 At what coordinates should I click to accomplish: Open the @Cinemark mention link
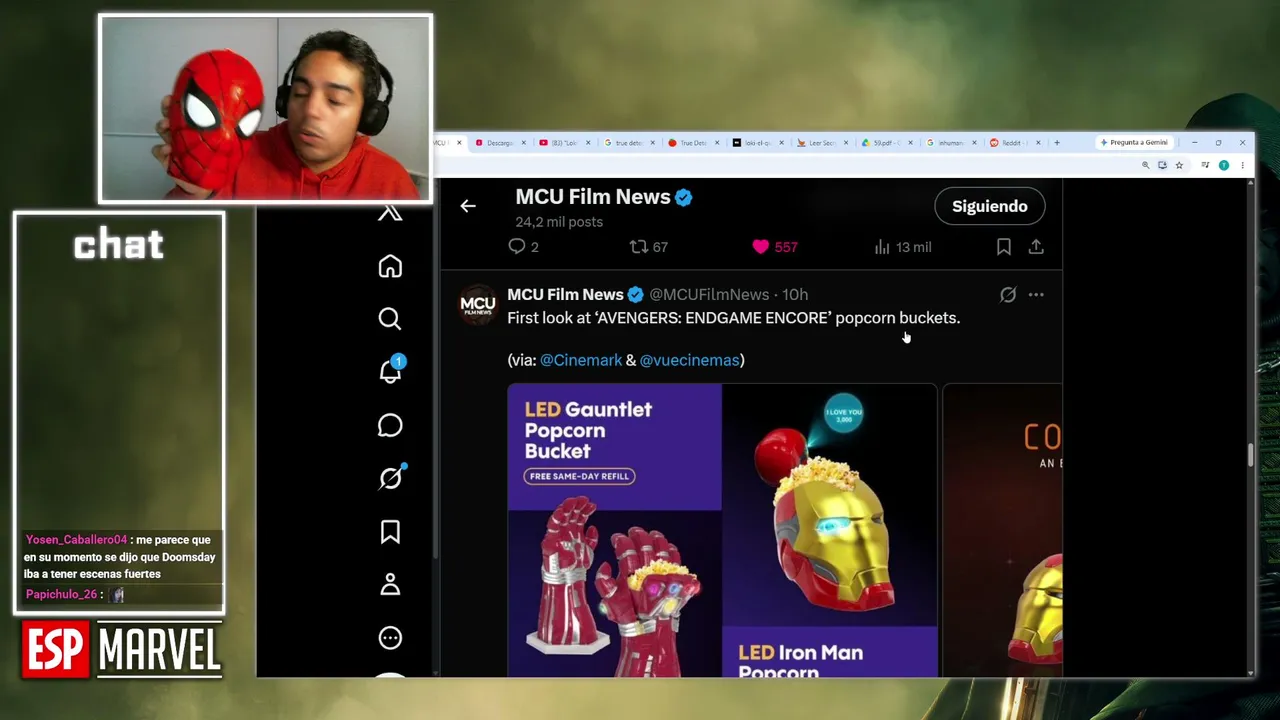581,360
